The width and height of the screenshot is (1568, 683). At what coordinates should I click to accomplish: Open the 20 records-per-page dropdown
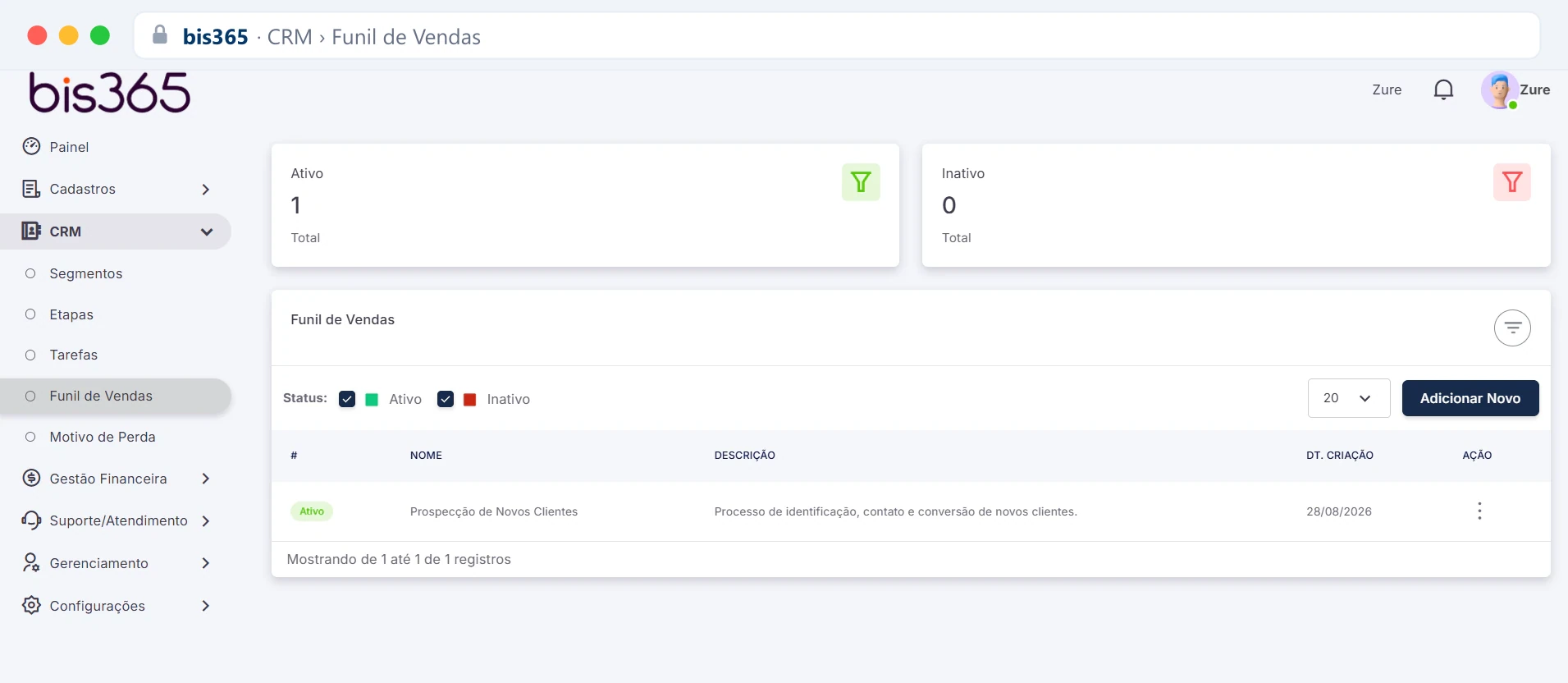(1349, 398)
